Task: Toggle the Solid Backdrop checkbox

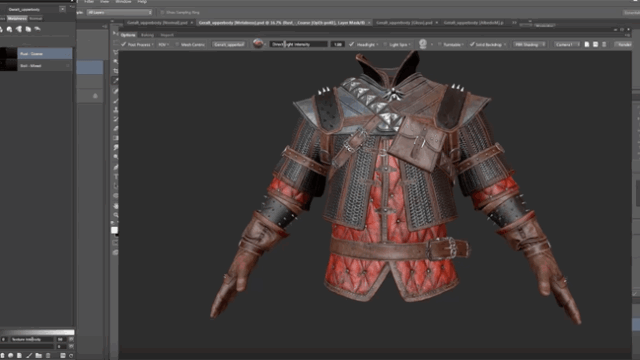Action: (472, 44)
